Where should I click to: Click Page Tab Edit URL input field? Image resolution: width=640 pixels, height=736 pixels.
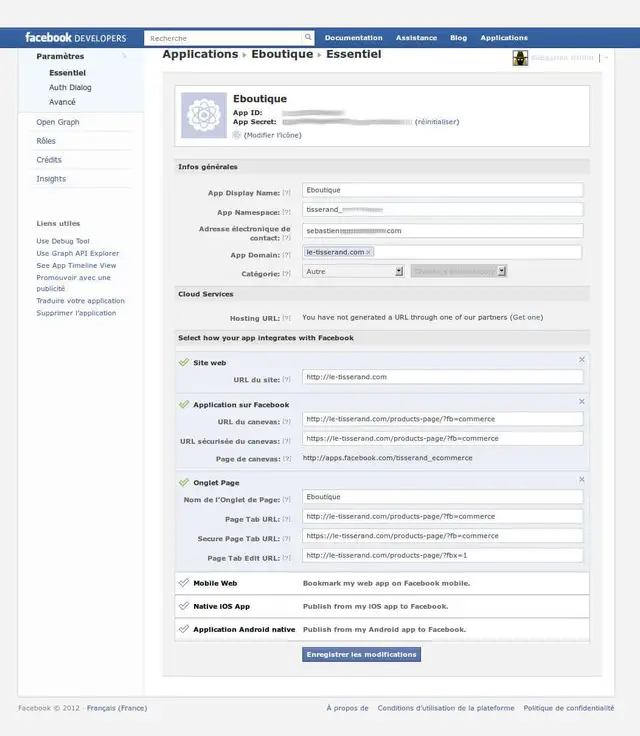[x=443, y=555]
